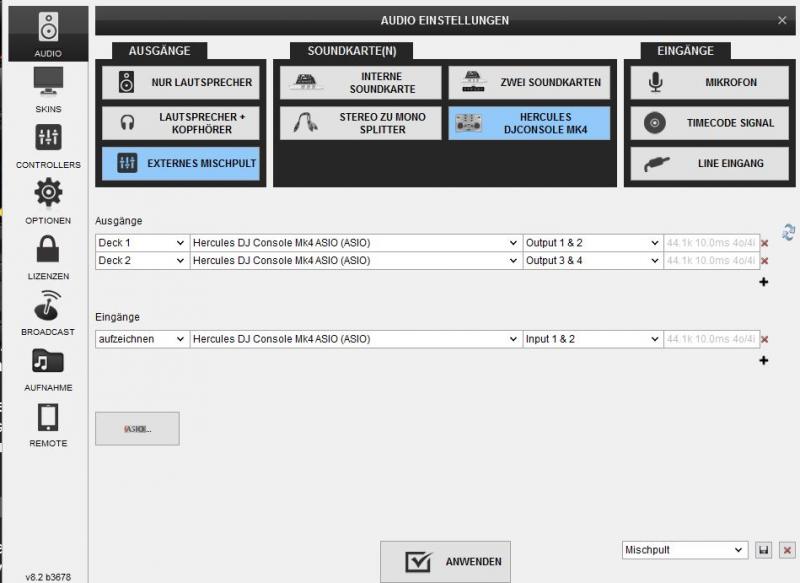The height and width of the screenshot is (583, 800).
Task: Click the Deck 1 latency info field
Action: [x=711, y=243]
